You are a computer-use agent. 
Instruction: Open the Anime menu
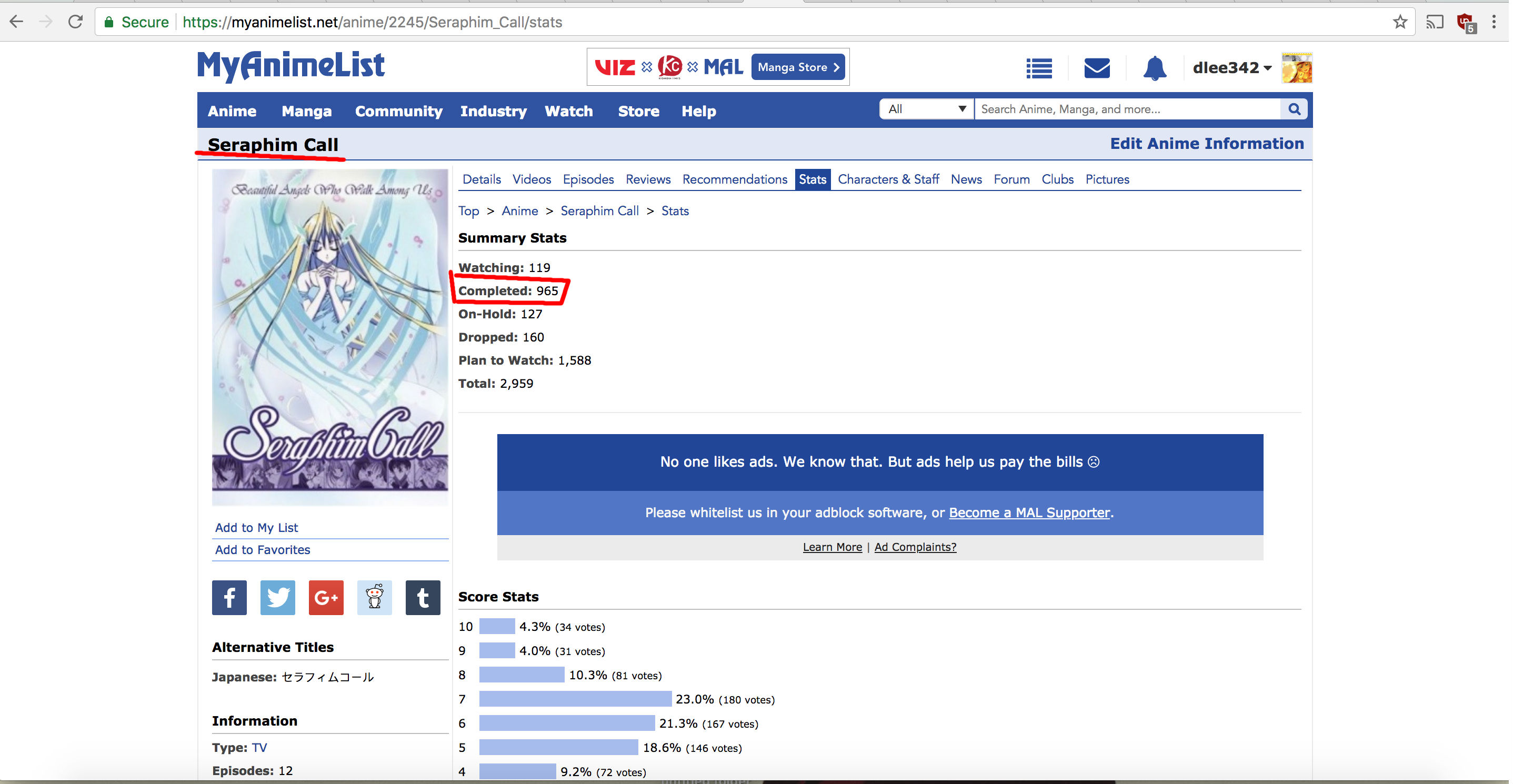pos(233,111)
